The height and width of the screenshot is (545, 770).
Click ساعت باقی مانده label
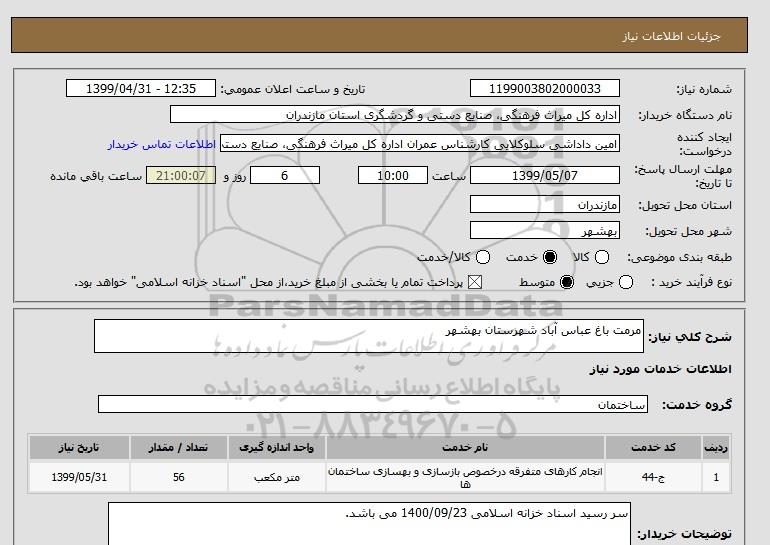click(x=96, y=176)
